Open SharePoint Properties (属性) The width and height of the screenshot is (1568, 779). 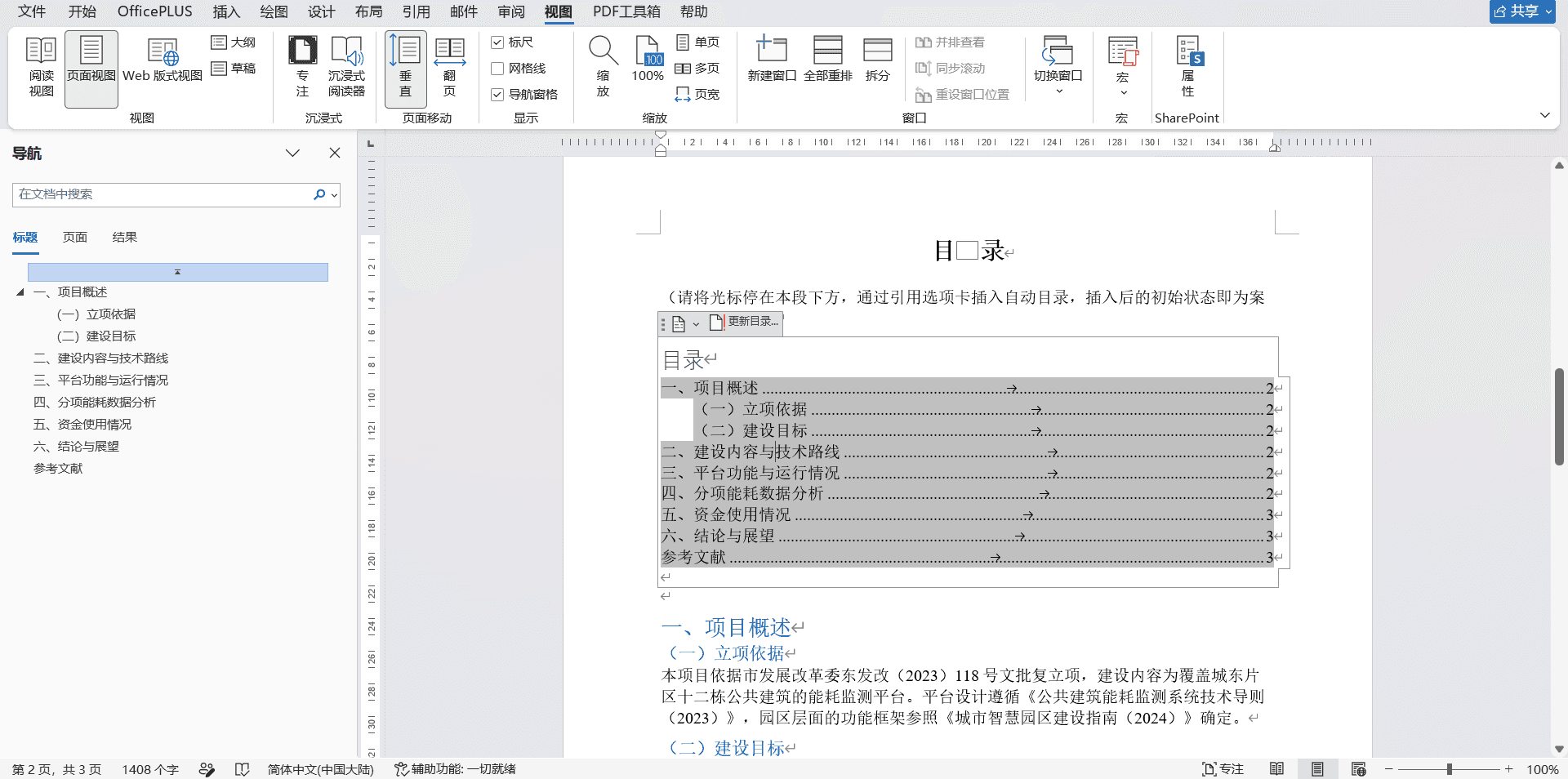pos(1188,68)
